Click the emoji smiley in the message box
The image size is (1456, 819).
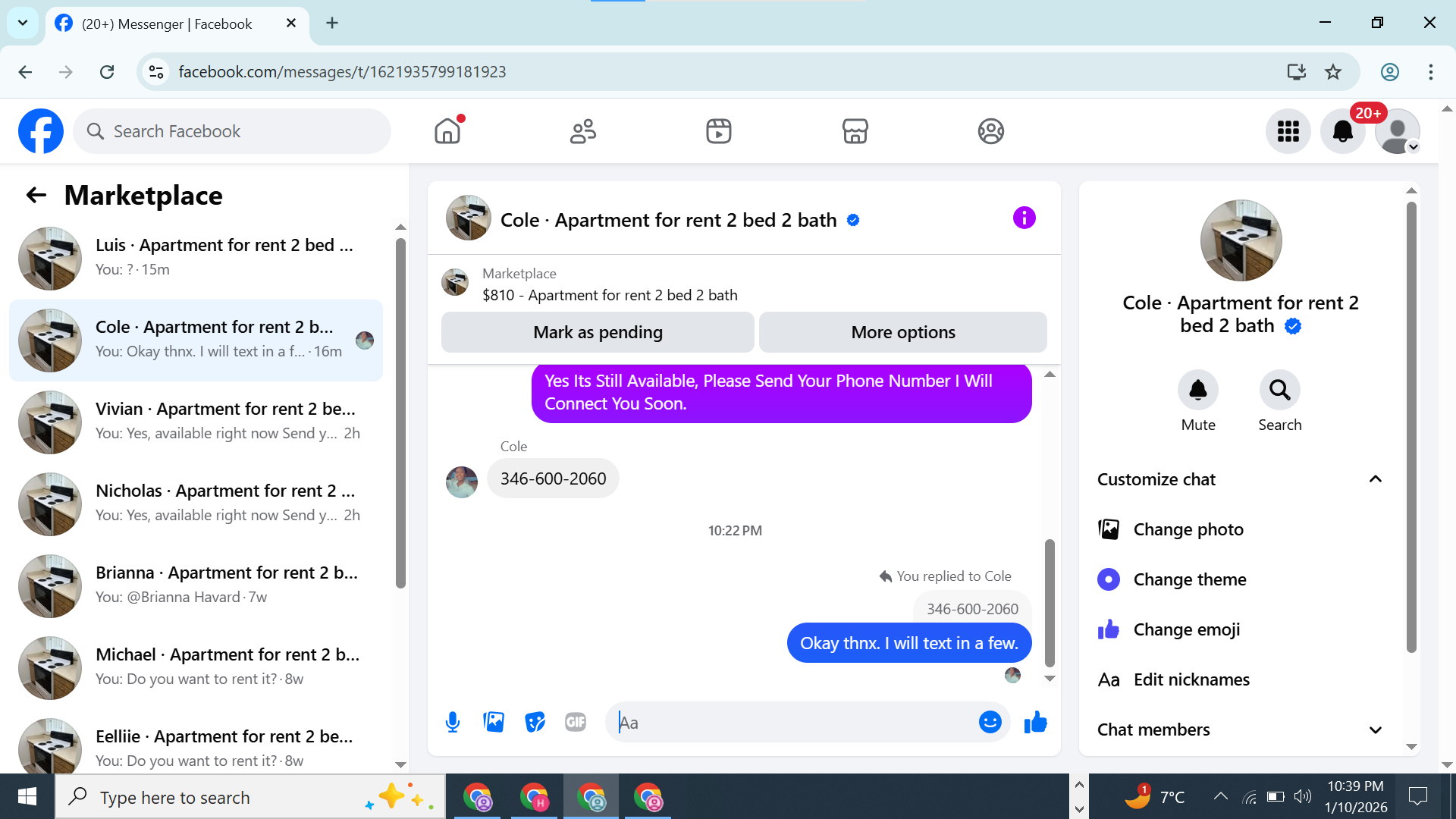(990, 722)
